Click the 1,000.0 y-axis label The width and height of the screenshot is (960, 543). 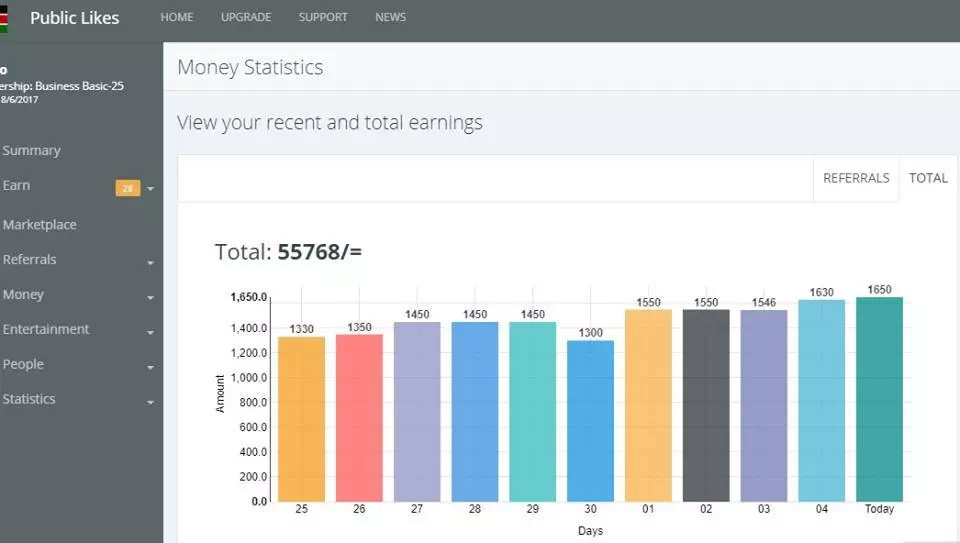(x=249, y=378)
